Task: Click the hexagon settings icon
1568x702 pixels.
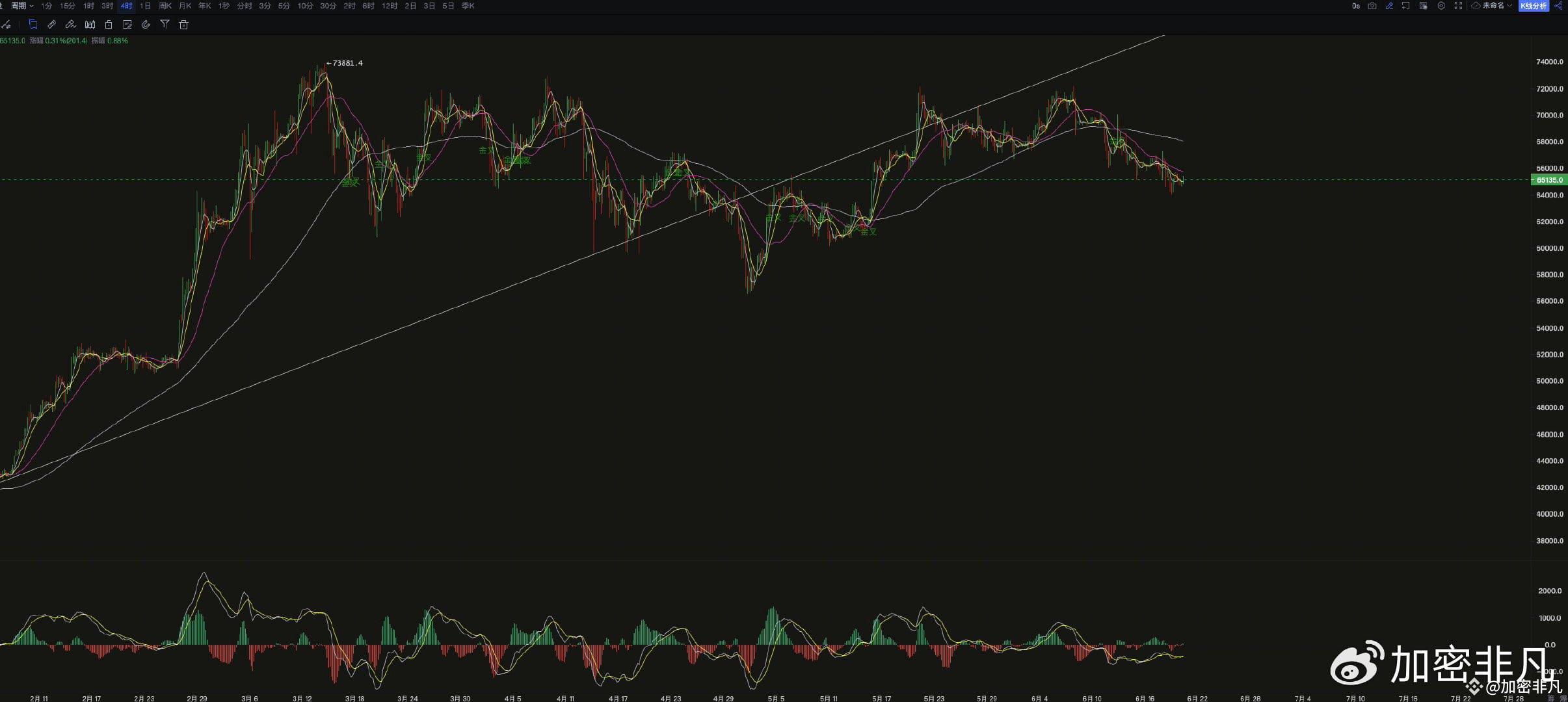Action: pos(1441,6)
